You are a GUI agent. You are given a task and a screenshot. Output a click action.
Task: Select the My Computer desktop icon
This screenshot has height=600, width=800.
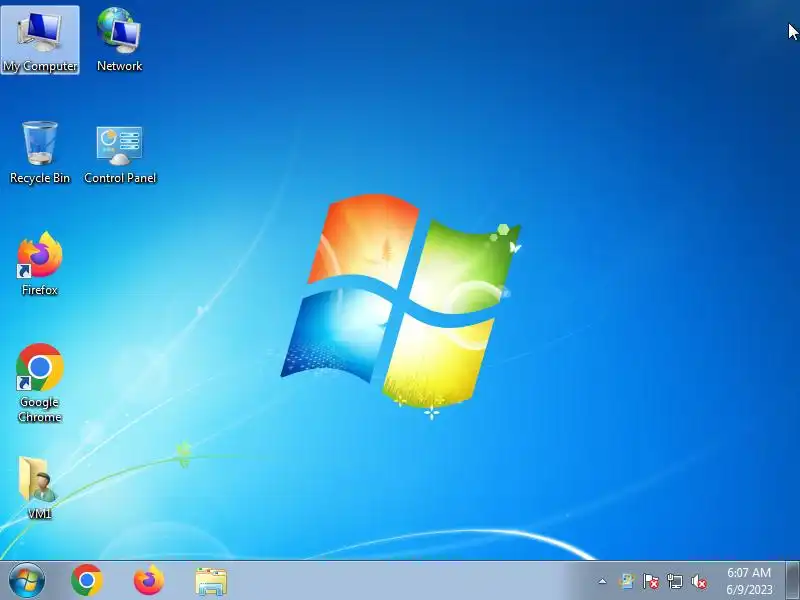(40, 40)
